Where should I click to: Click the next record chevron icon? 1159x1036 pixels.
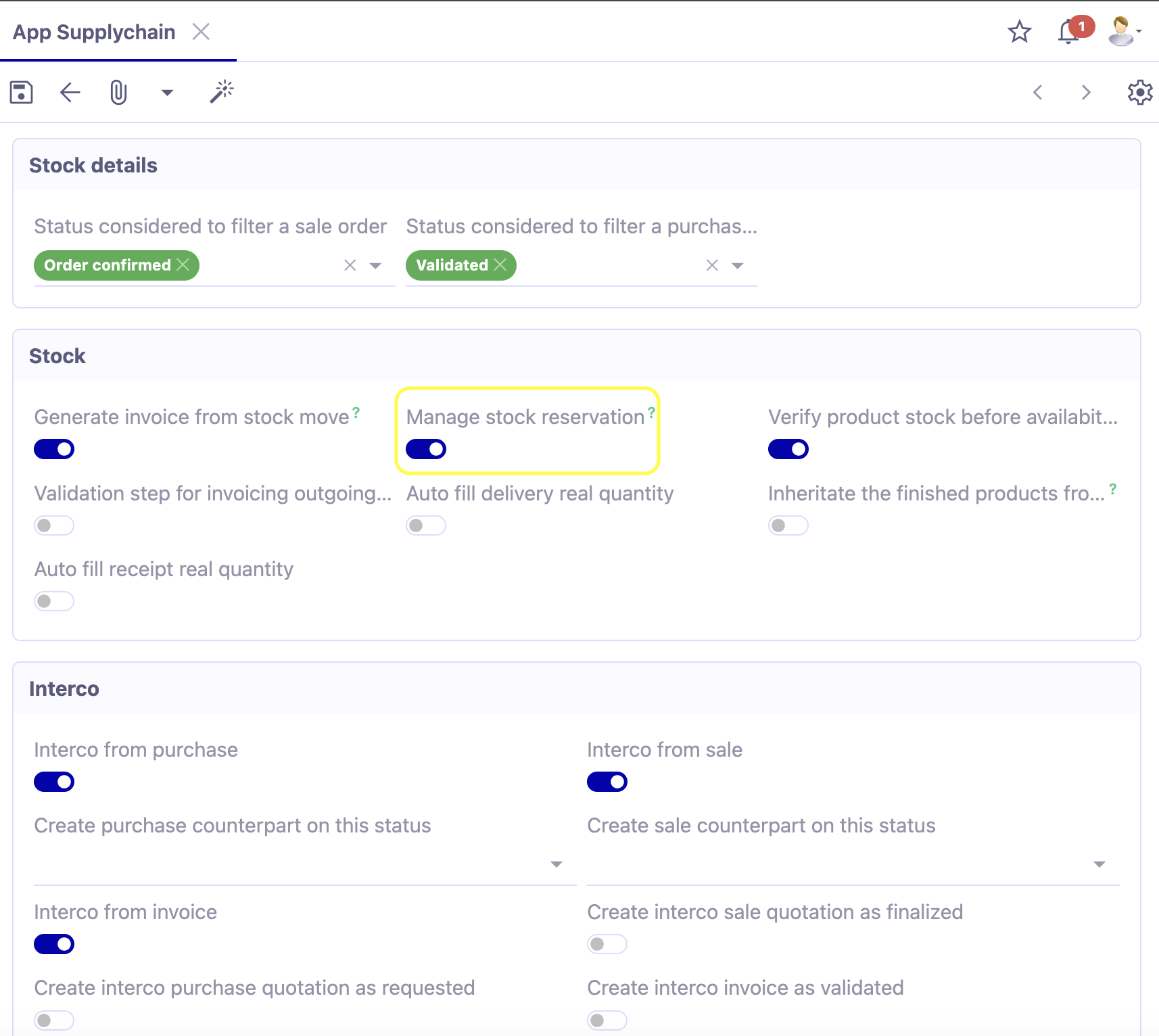coord(1086,92)
